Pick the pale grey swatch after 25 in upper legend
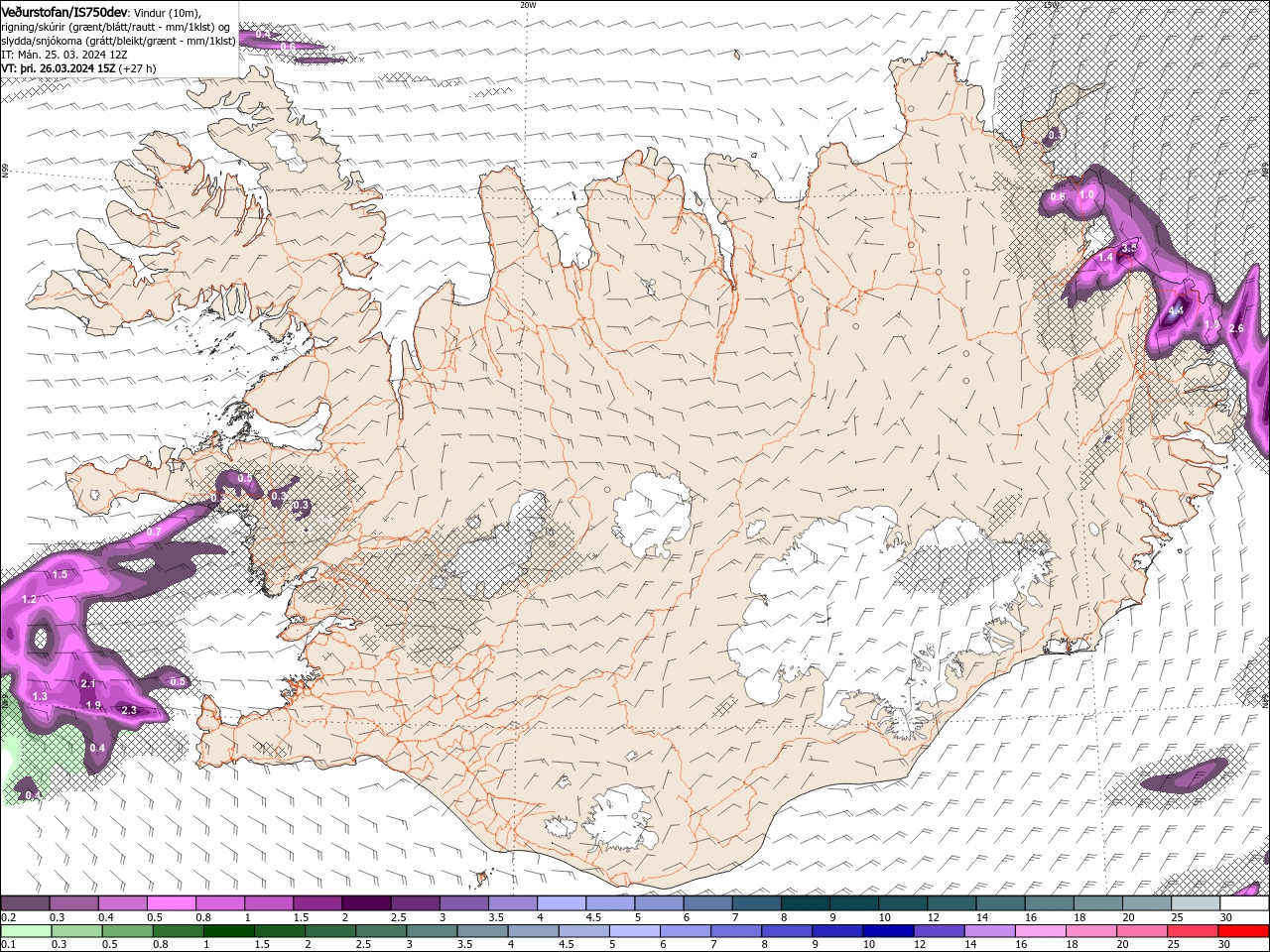Viewport: 1270px width, 952px height. tap(1195, 903)
